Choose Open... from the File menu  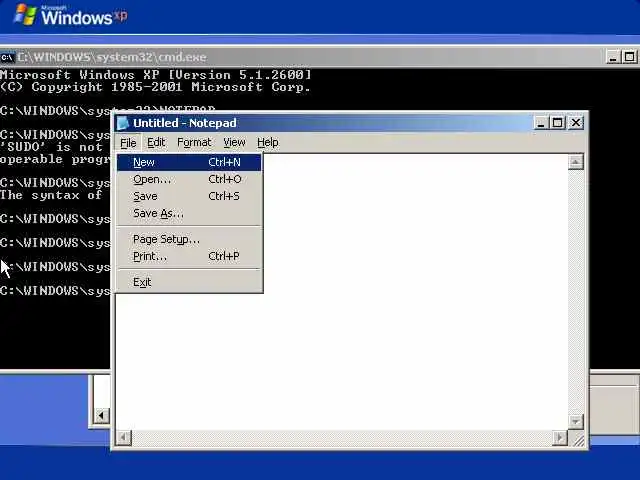click(189, 179)
